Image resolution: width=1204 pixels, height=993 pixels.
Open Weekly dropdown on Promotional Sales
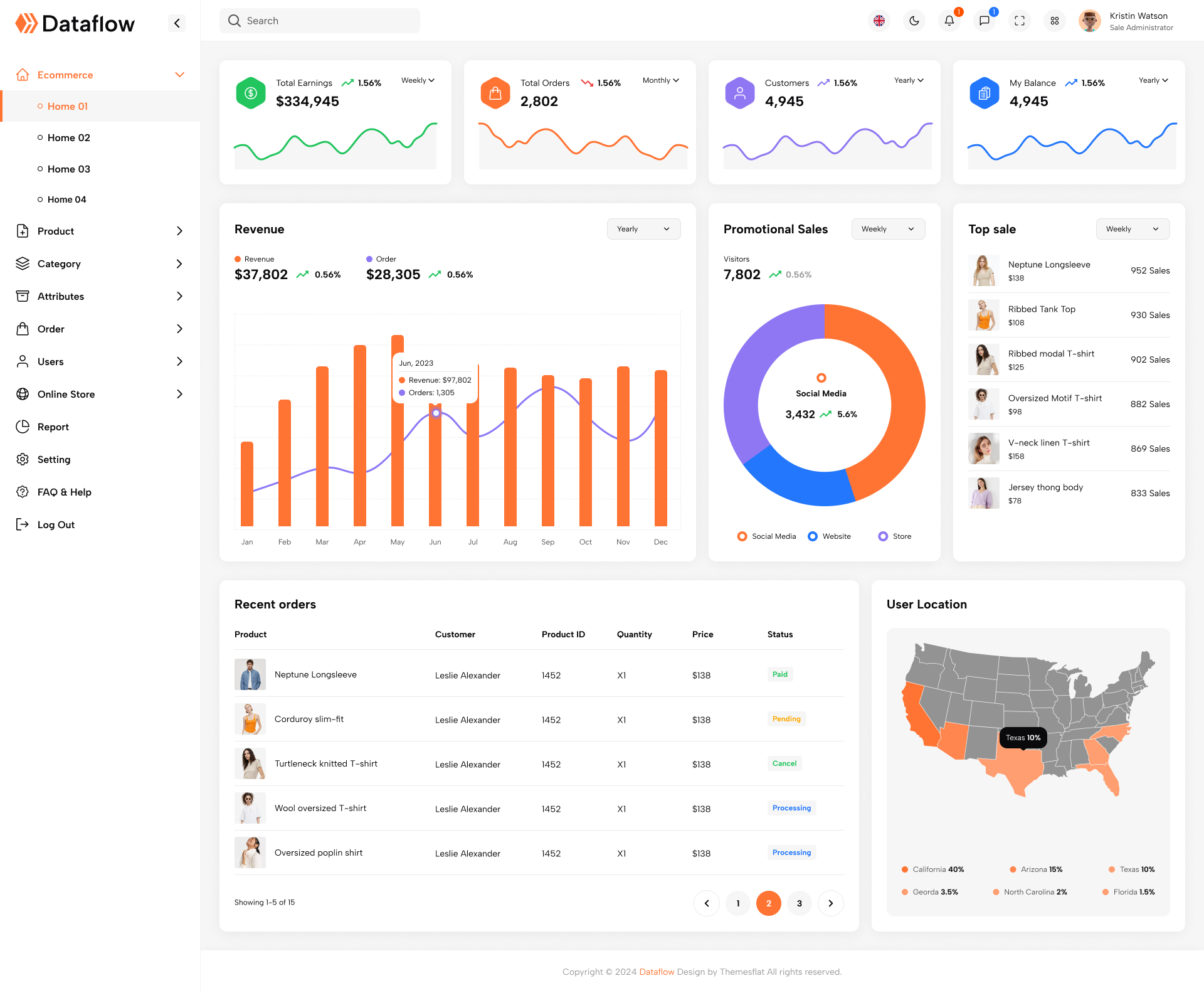[x=888, y=229]
